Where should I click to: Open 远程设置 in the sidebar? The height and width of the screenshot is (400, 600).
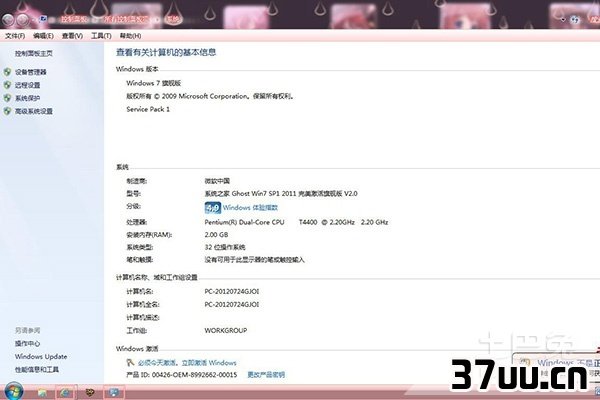pyautogui.click(x=28, y=85)
